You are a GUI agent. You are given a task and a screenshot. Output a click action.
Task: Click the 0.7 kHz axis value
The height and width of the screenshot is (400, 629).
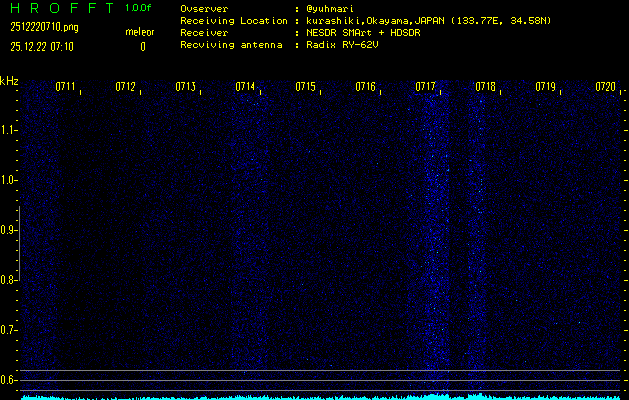tap(8, 330)
